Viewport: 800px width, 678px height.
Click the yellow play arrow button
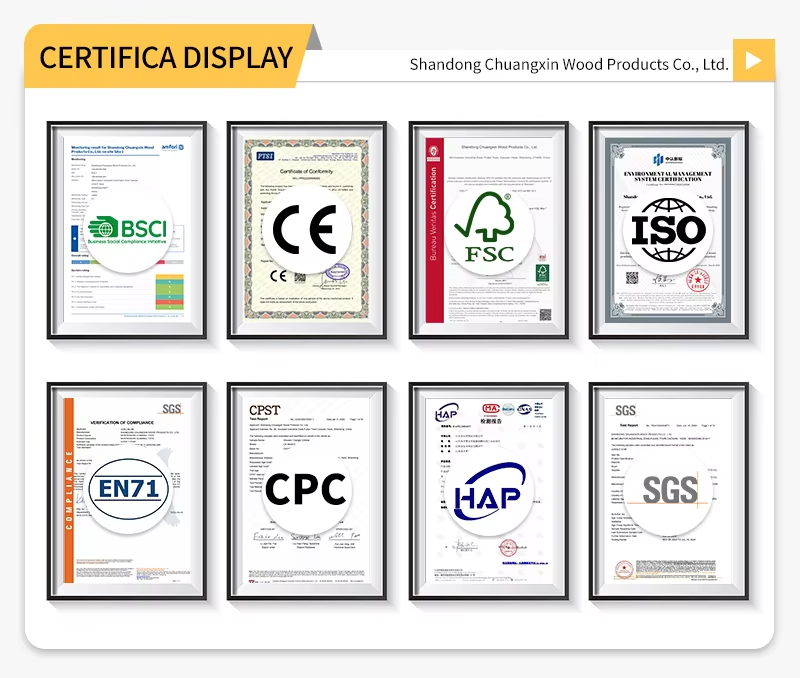click(x=754, y=60)
